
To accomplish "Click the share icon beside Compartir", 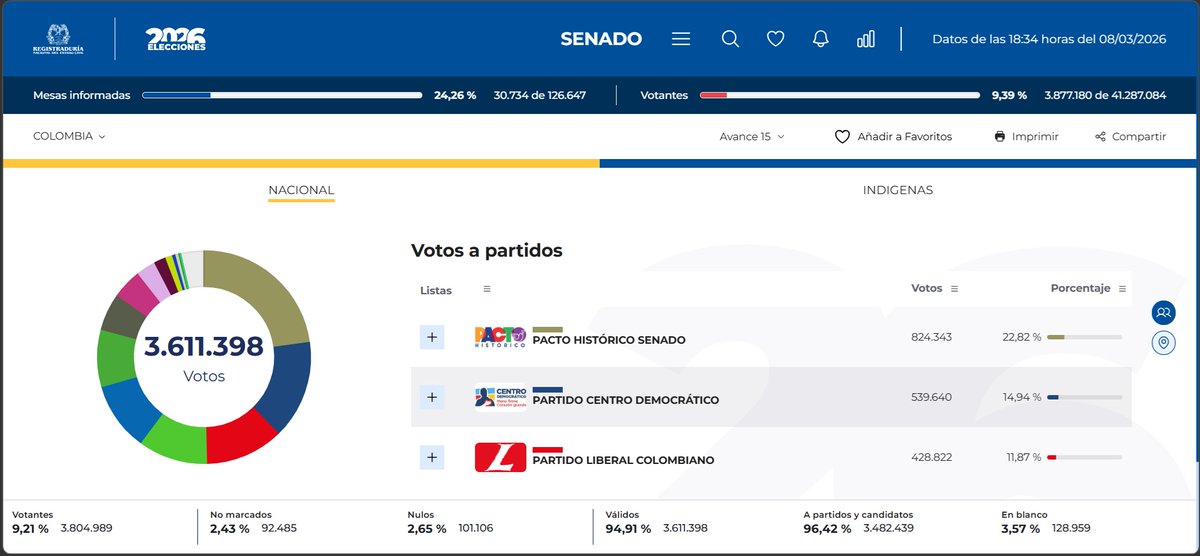I will tap(1100, 136).
